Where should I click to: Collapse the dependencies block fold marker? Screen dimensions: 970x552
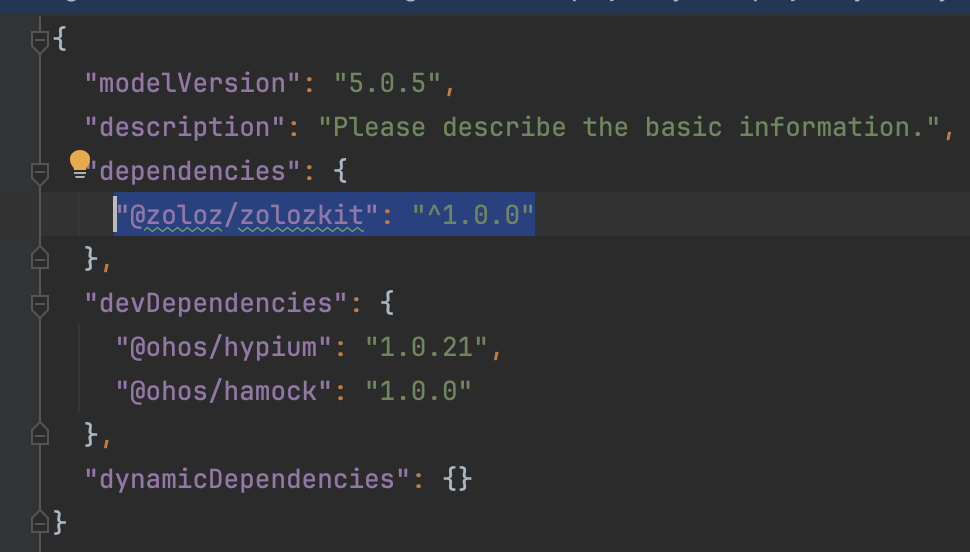click(x=40, y=173)
